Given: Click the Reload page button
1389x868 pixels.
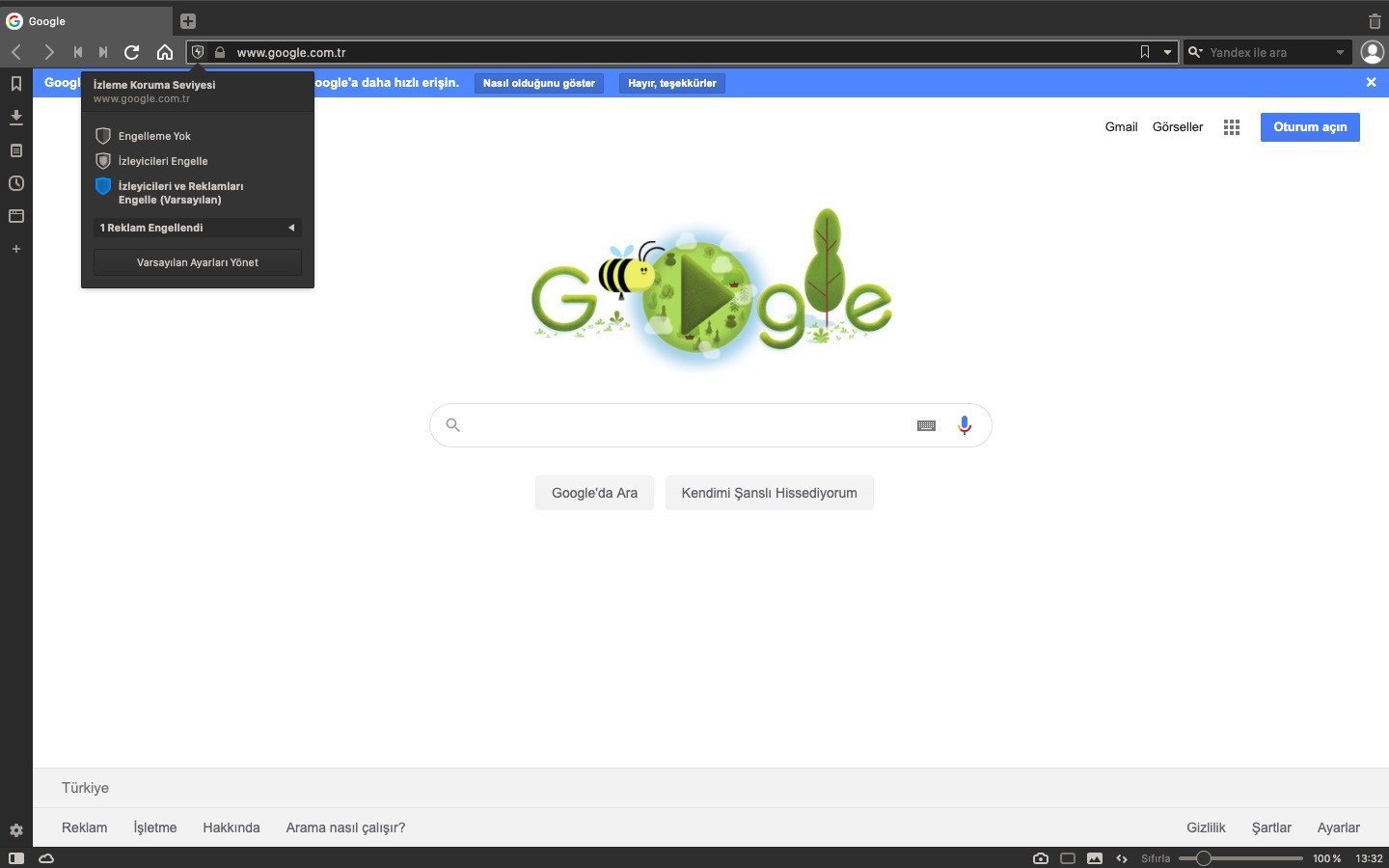Looking at the screenshot, I should pos(132,52).
